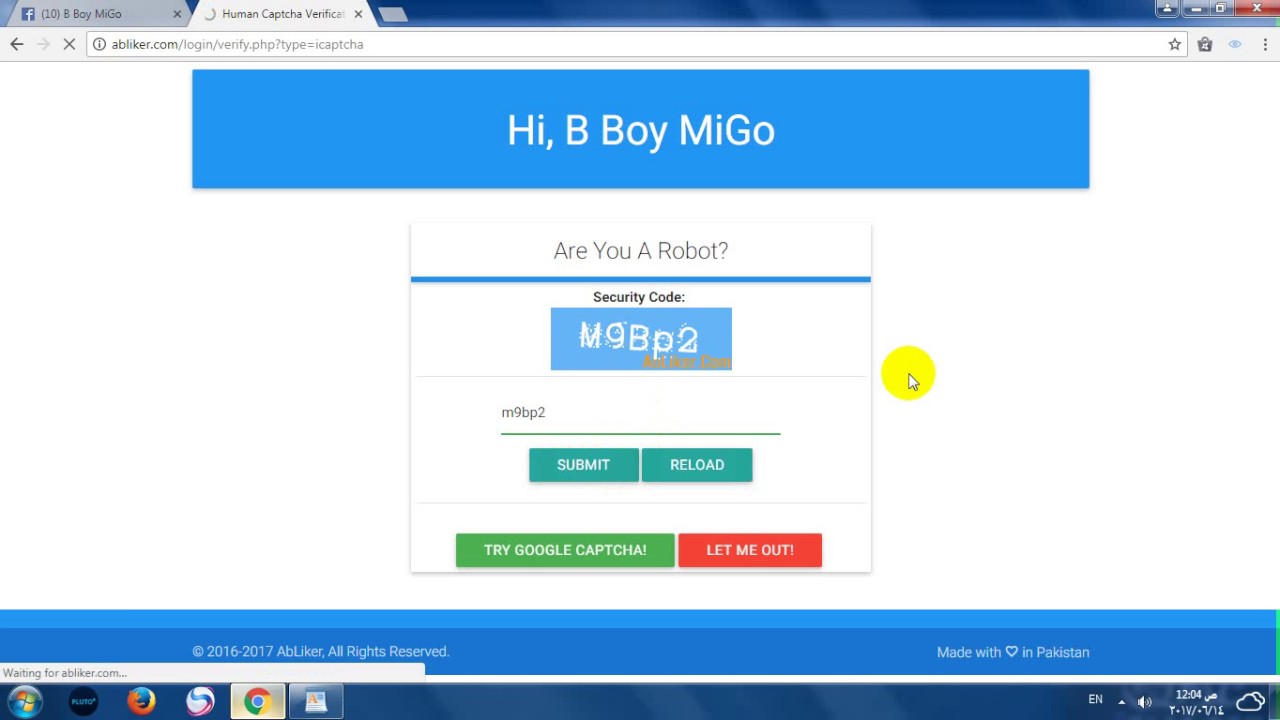The height and width of the screenshot is (720, 1280).
Task: Open Google Chrome from the taskbar
Action: click(x=257, y=701)
